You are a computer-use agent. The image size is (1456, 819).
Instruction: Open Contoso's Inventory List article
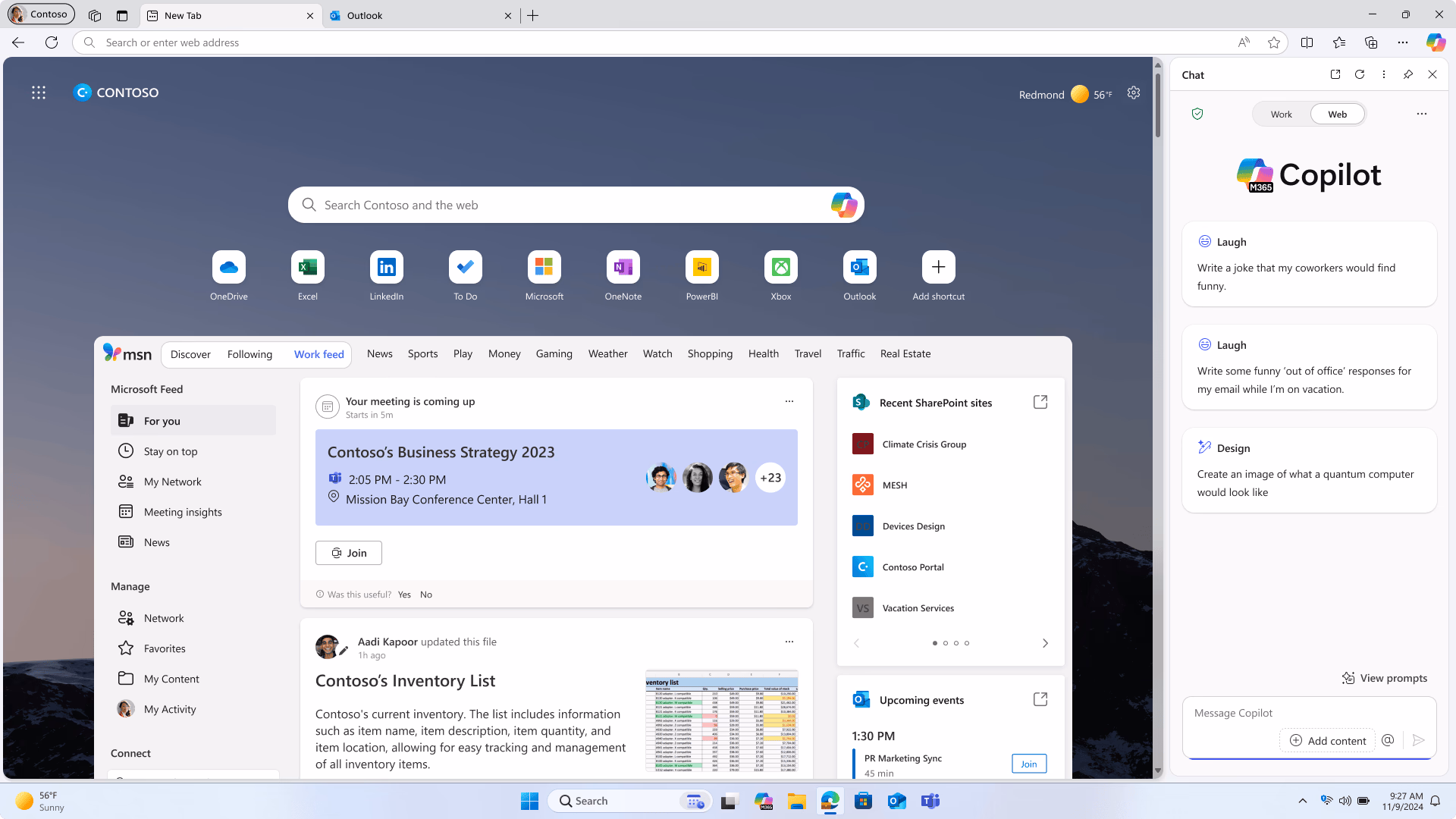coord(405,681)
